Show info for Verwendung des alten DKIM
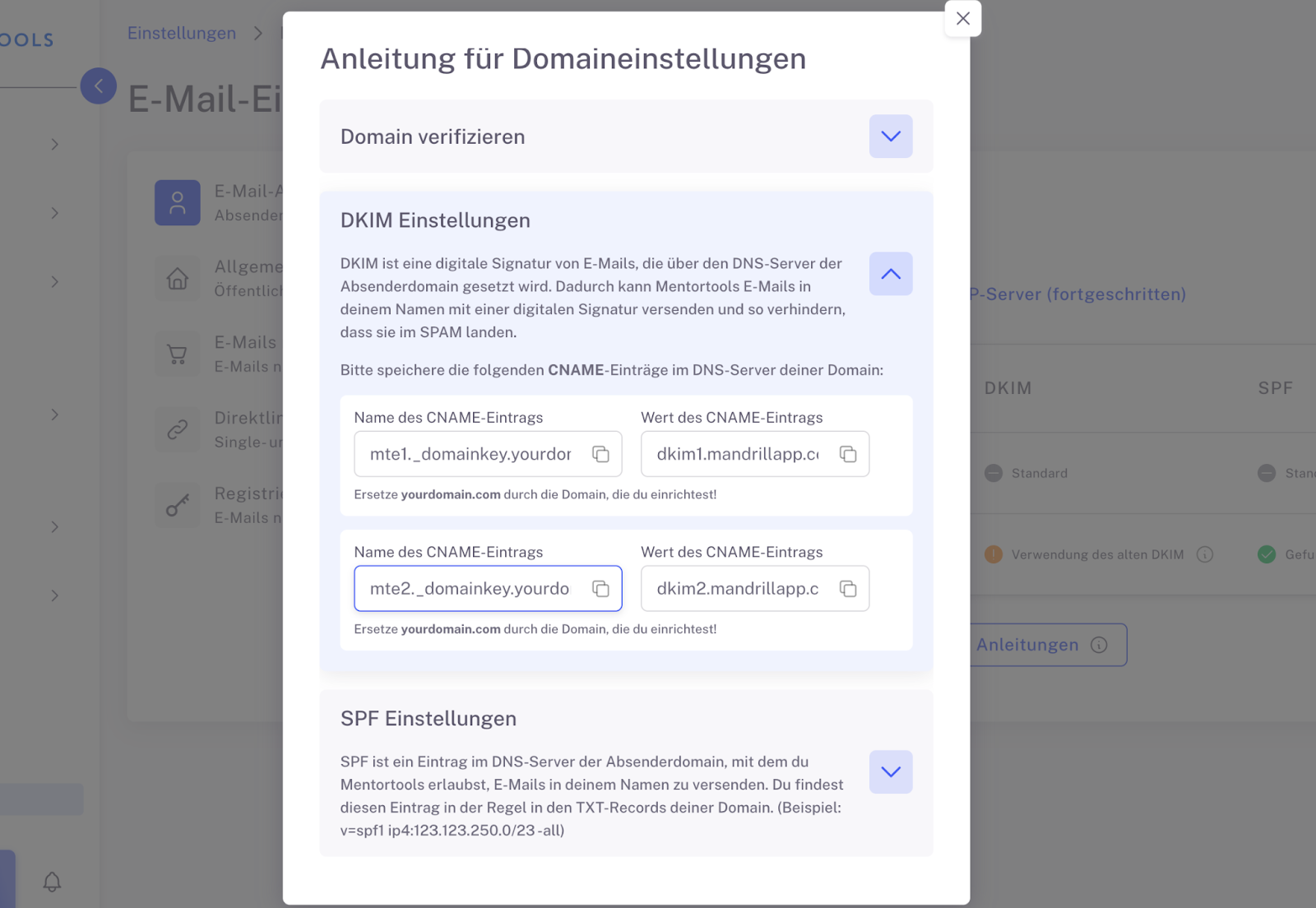The width and height of the screenshot is (1316, 908). click(1205, 554)
